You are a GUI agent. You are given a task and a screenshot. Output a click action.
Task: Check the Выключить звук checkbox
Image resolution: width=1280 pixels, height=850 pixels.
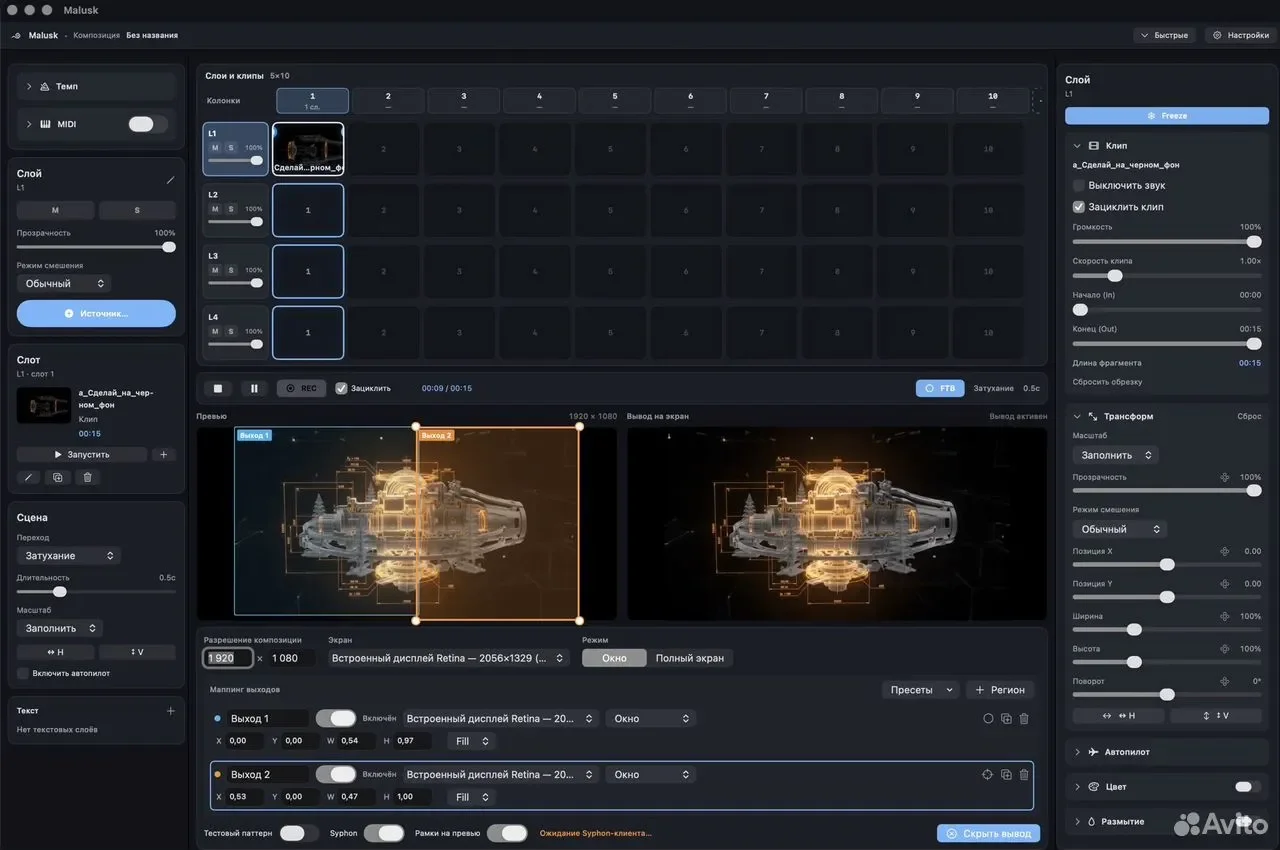(1079, 185)
